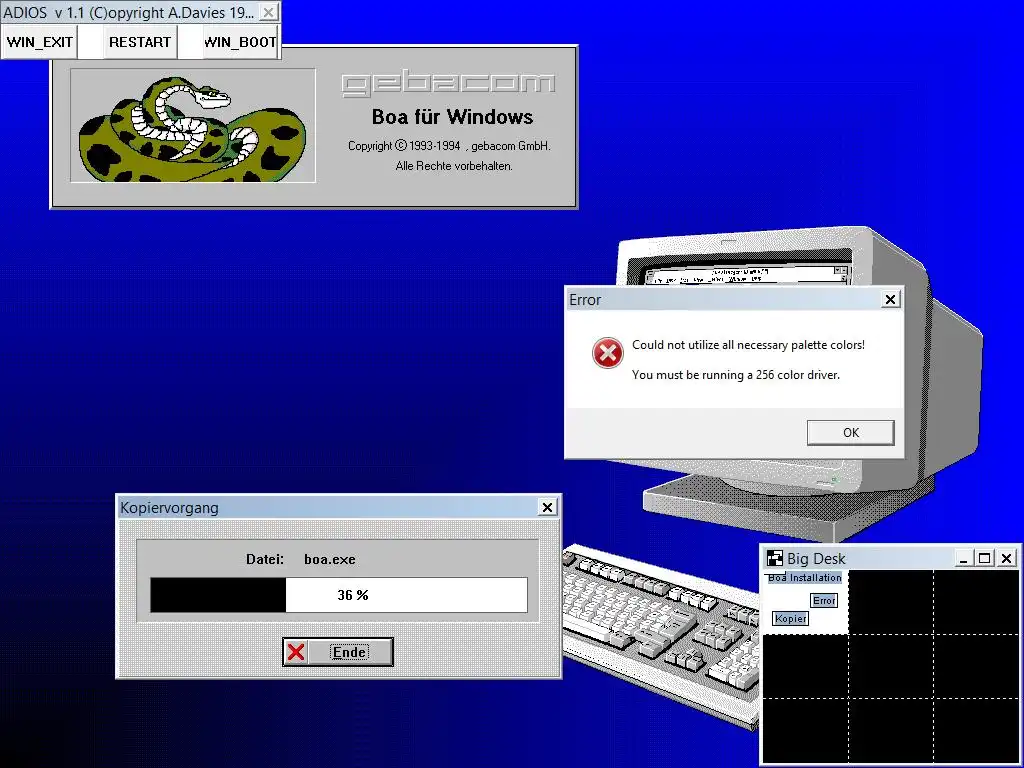Close the ADIOS window
Image resolution: width=1024 pixels, height=768 pixels.
point(268,12)
